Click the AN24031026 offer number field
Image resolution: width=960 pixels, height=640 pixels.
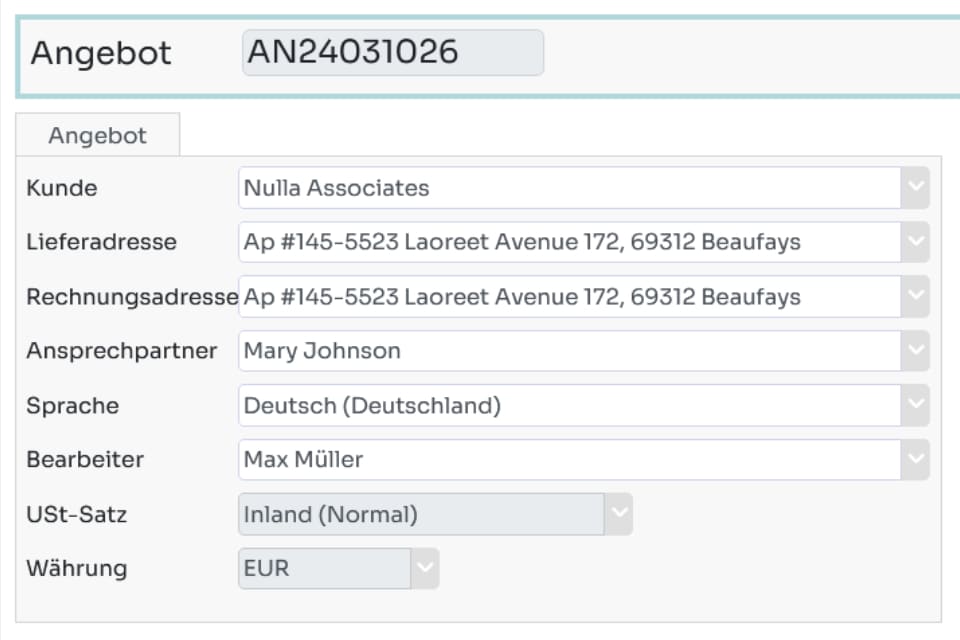point(393,53)
